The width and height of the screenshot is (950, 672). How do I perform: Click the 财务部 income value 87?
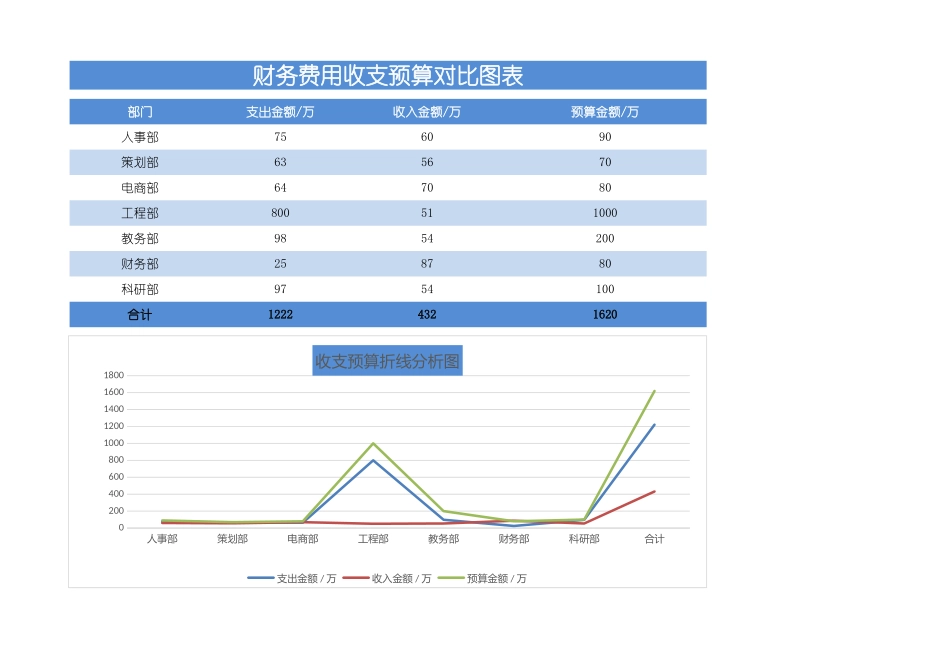[427, 264]
